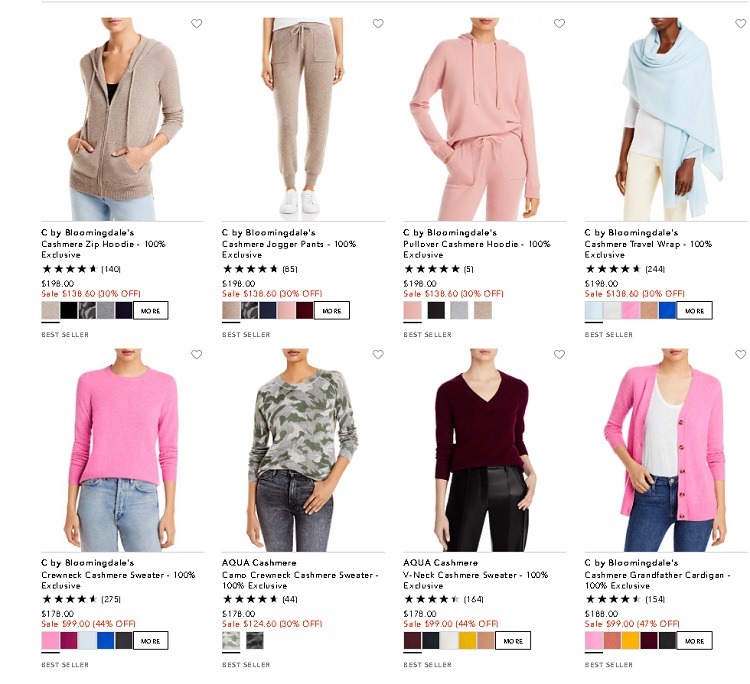This screenshot has height=684, width=750.
Task: Open the Cashmere Travel Wrap product image
Action: [665, 119]
